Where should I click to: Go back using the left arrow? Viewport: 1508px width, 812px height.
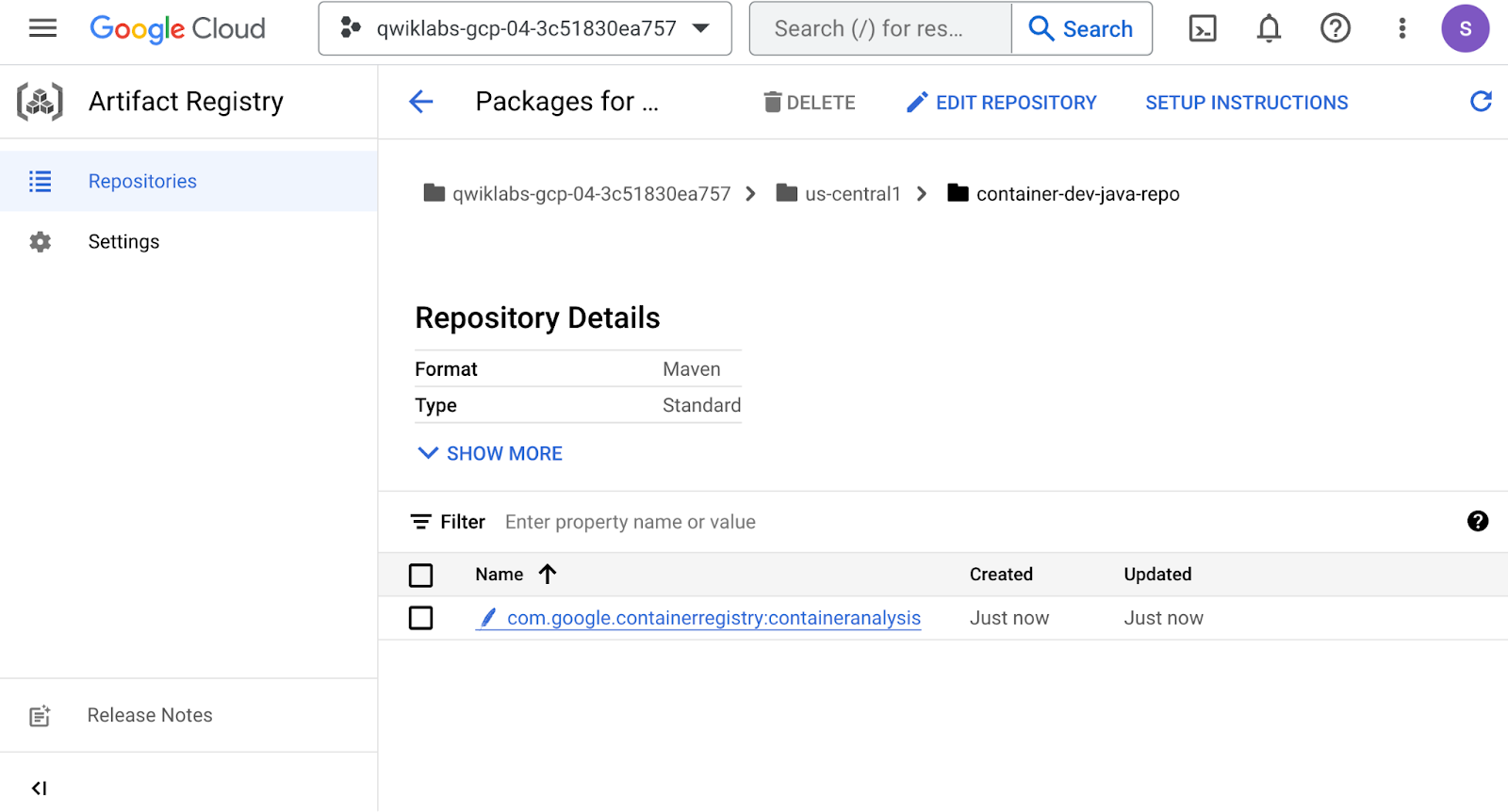tap(421, 102)
